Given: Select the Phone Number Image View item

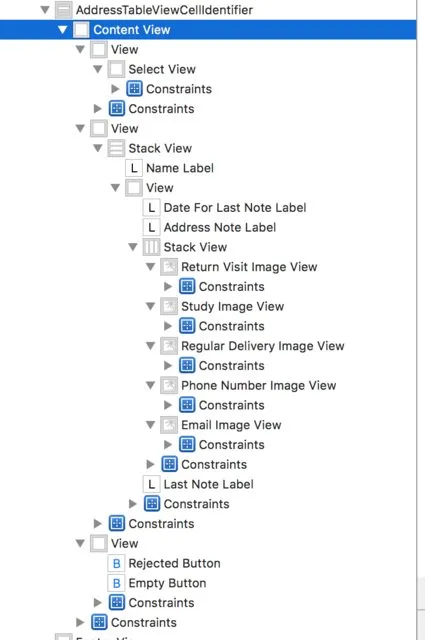Looking at the screenshot, I should click(x=258, y=386).
